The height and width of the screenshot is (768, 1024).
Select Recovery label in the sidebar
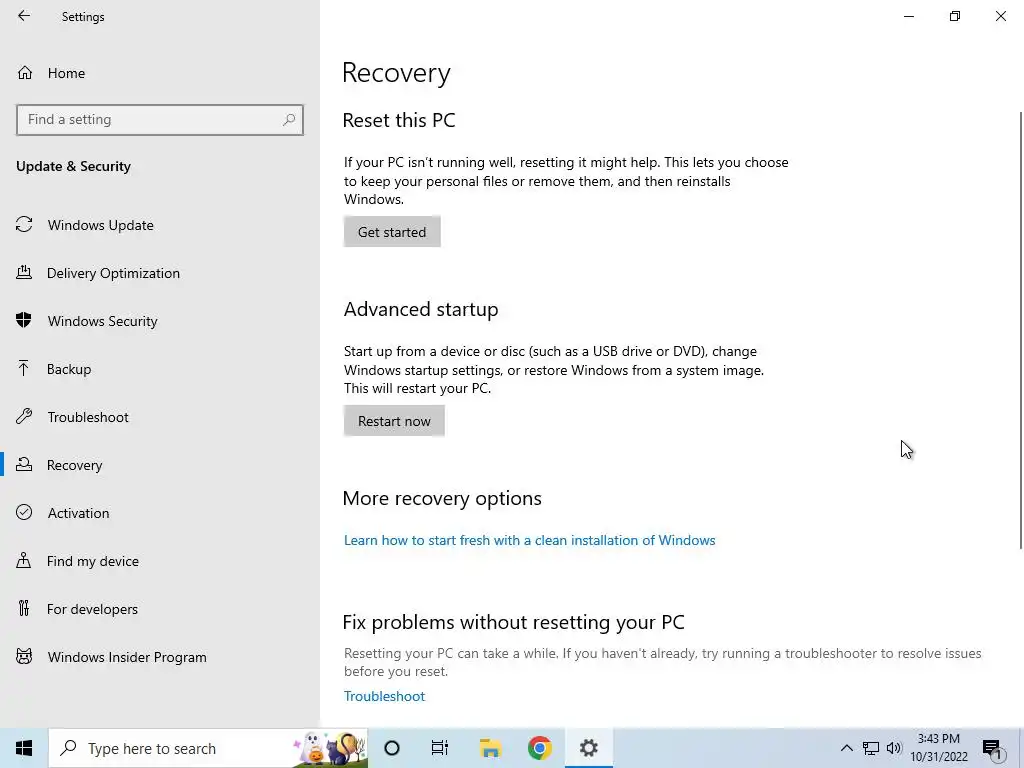coord(74,465)
